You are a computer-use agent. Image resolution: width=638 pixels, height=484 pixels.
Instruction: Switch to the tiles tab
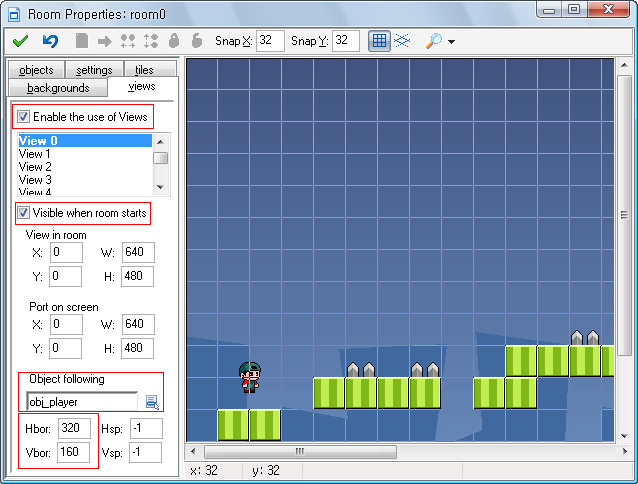click(150, 70)
